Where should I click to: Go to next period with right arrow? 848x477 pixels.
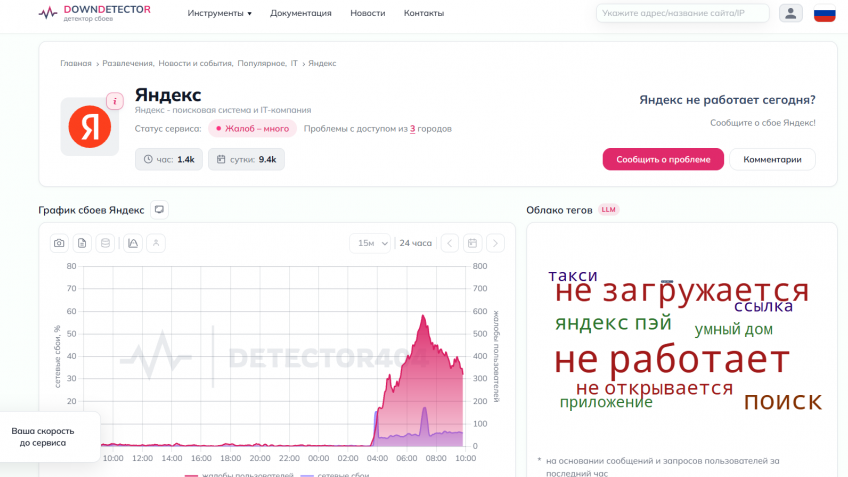(x=495, y=243)
